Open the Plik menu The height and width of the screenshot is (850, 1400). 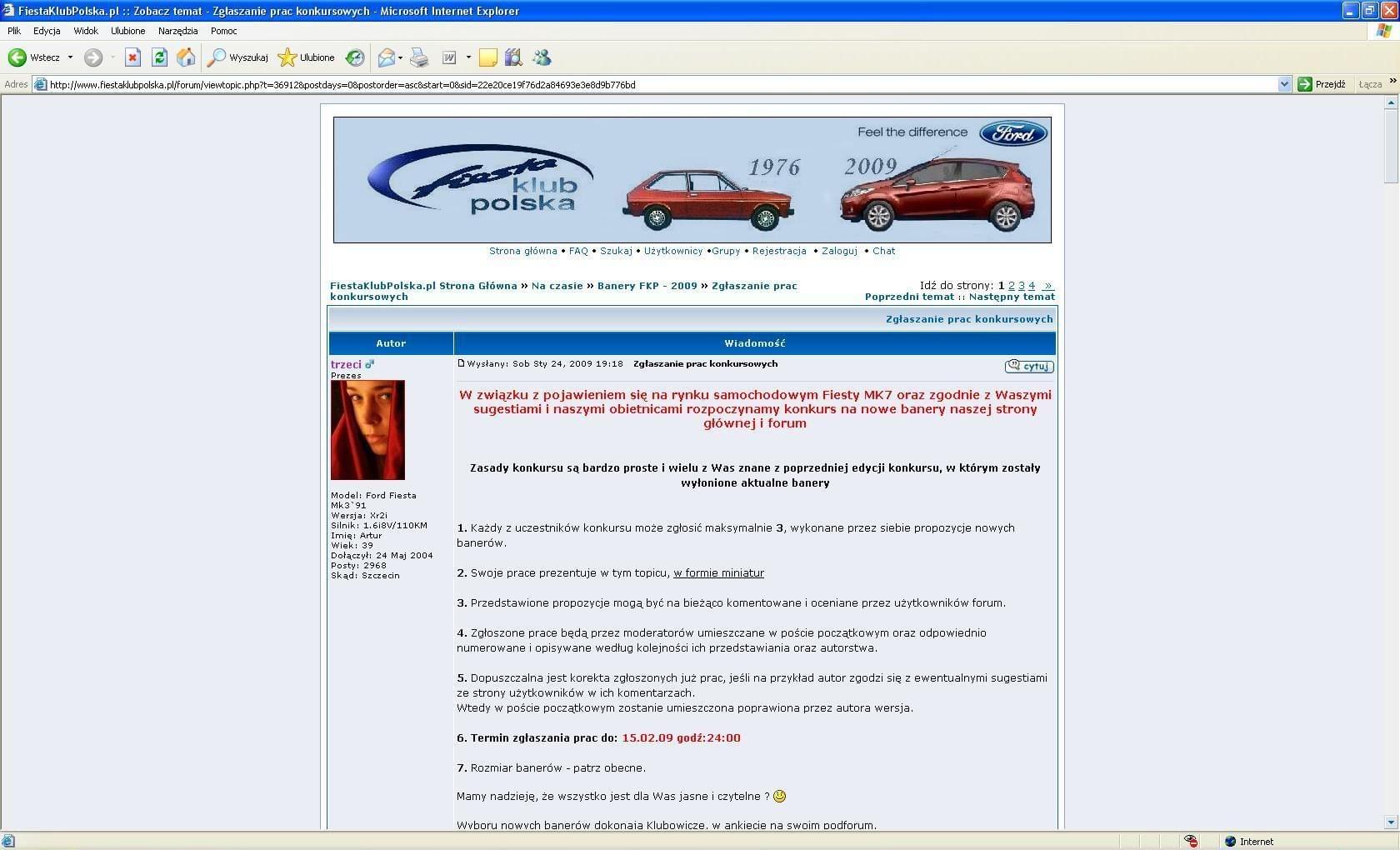14,31
